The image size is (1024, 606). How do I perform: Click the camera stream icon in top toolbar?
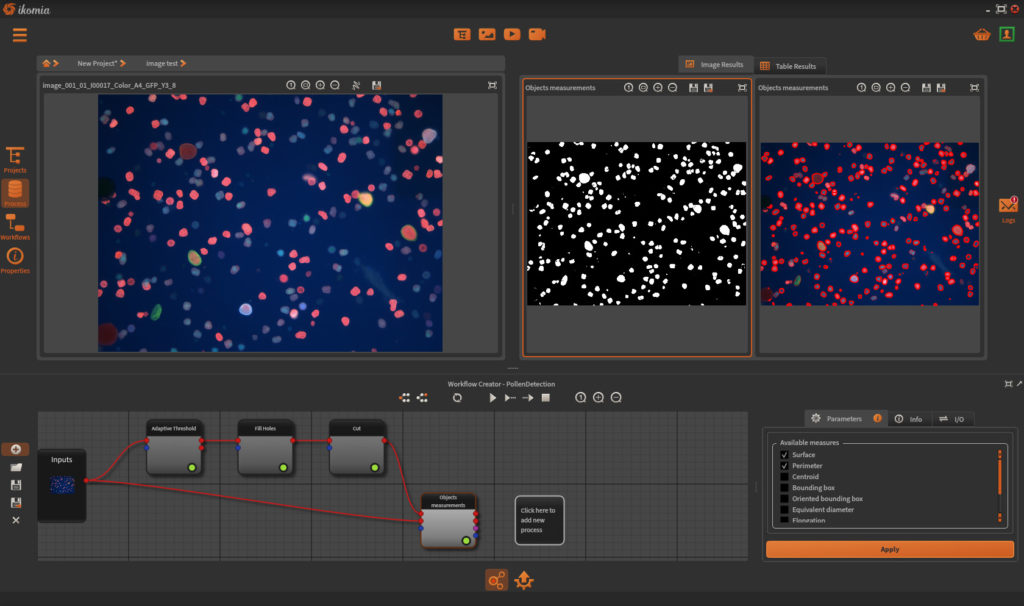tap(537, 34)
